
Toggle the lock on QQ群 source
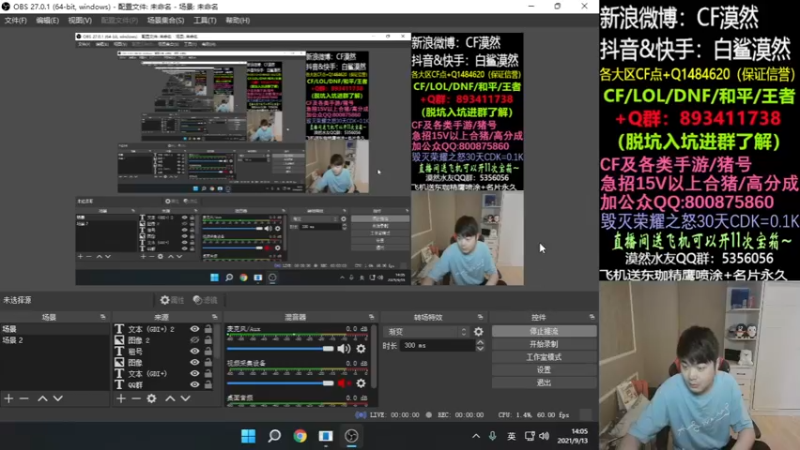click(x=208, y=385)
